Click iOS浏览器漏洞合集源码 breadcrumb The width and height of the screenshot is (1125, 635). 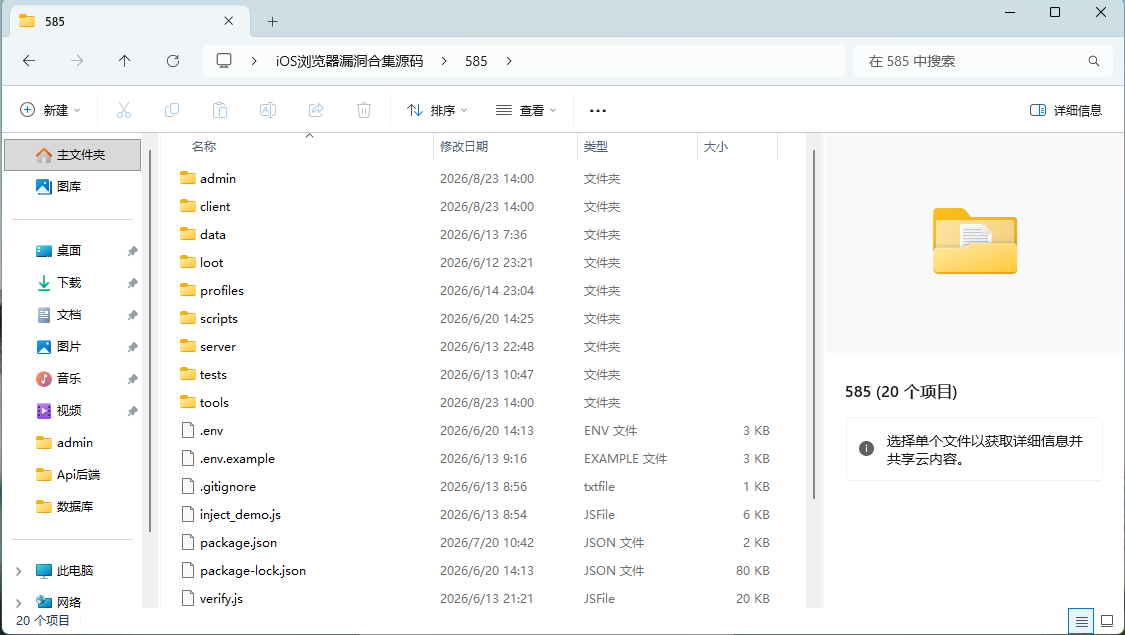(349, 61)
